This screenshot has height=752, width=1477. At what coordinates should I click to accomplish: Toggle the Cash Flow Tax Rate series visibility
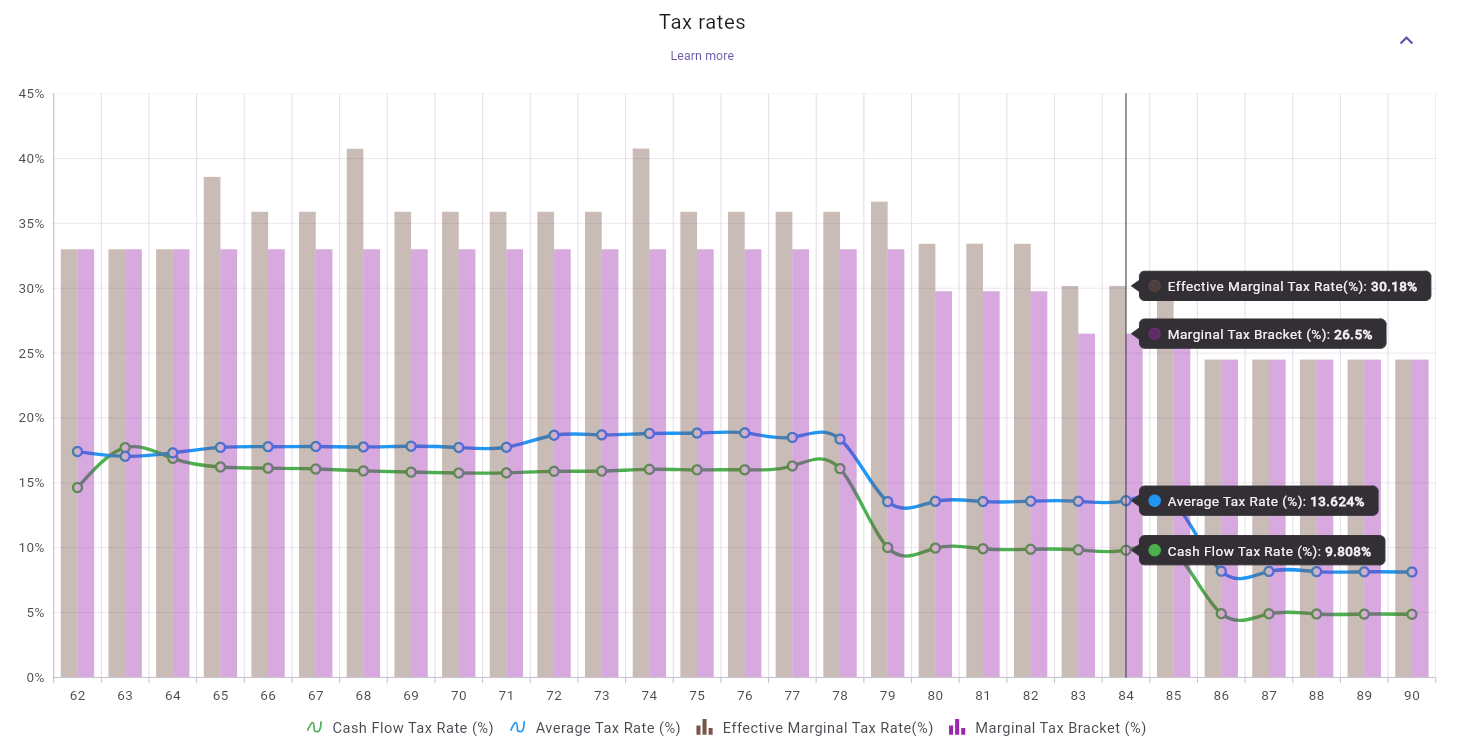click(x=400, y=727)
